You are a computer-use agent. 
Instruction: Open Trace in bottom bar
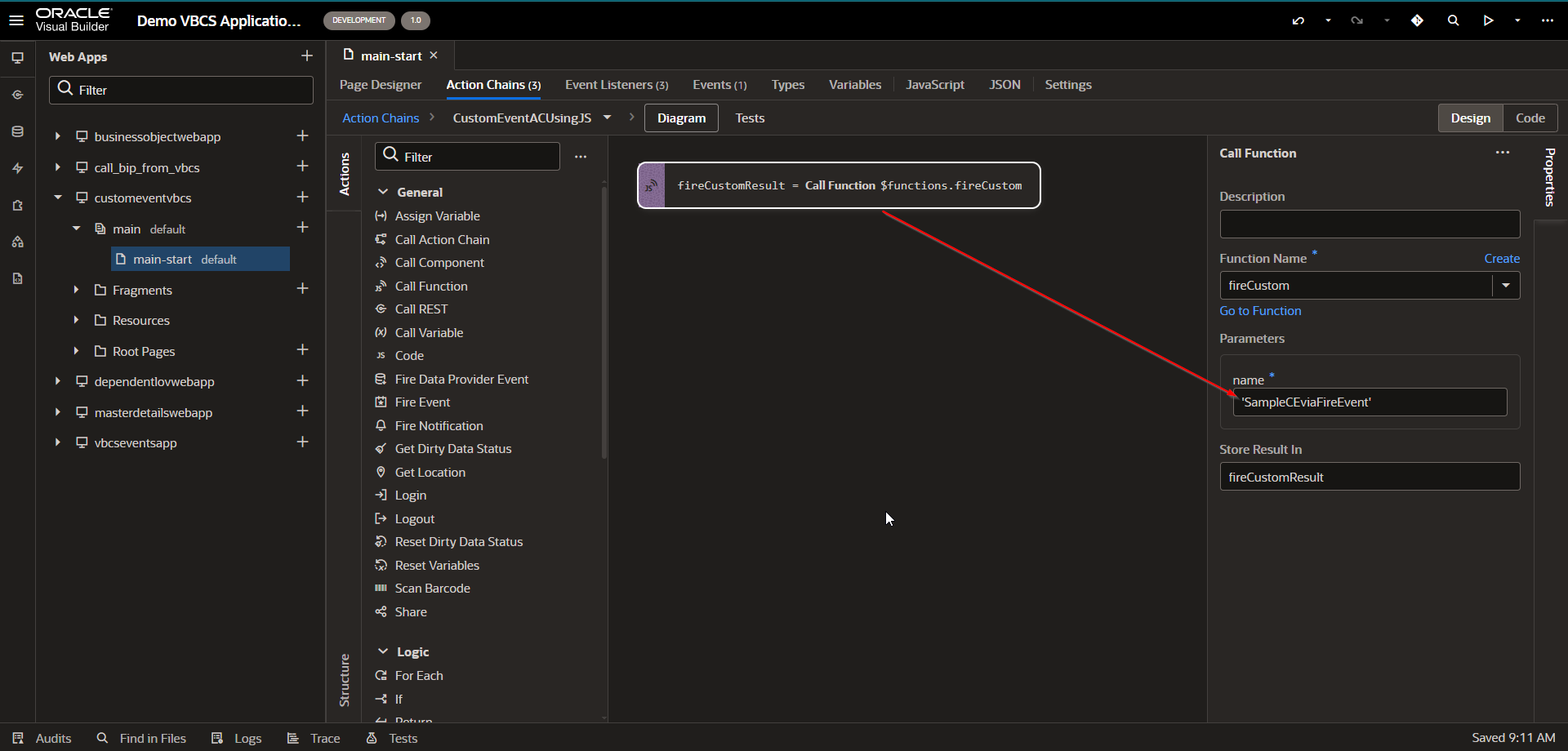click(x=314, y=738)
